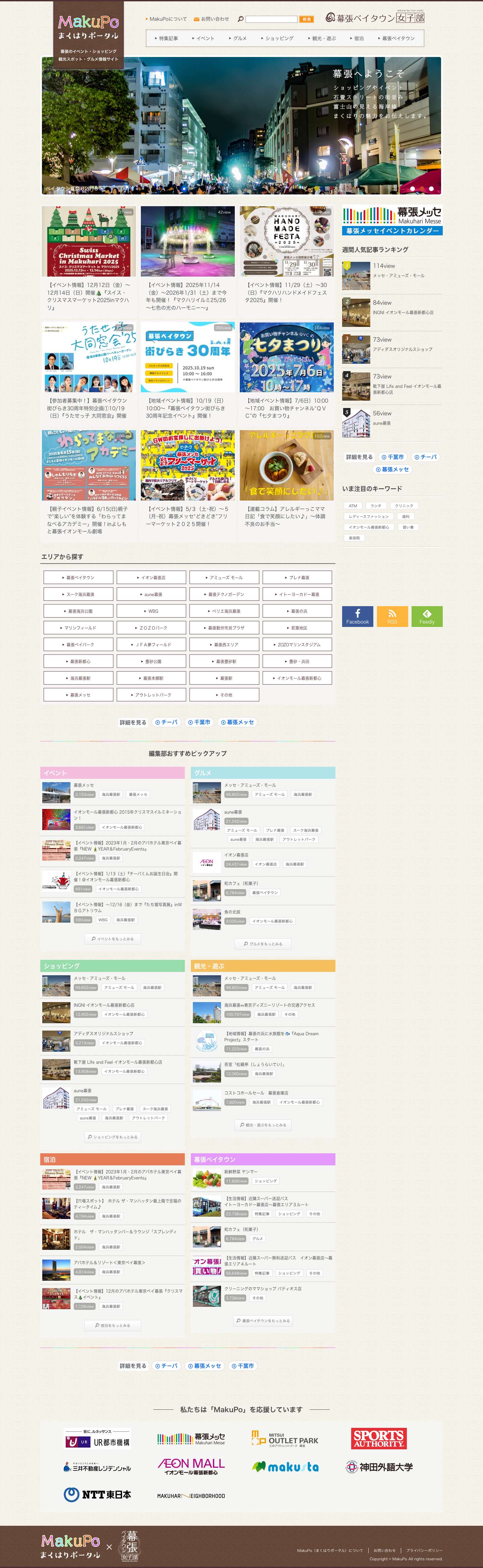Open the AEON MALL sponsor logo
483x1568 pixels.
[x=191, y=1466]
